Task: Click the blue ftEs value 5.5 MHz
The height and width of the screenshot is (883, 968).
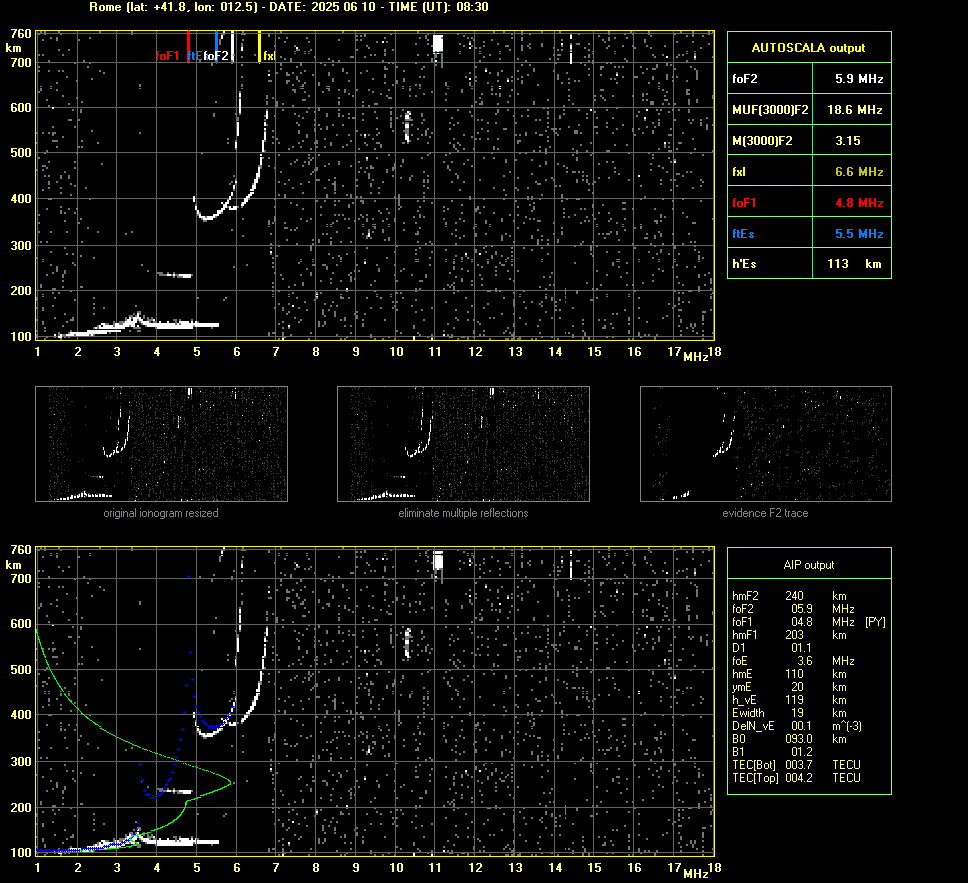Action: [x=859, y=233]
